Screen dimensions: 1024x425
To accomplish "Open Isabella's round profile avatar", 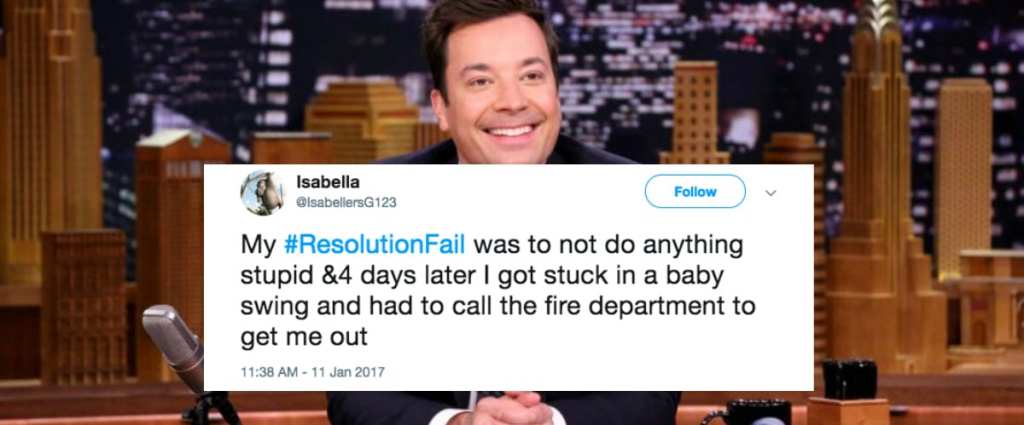I will pyautogui.click(x=263, y=193).
